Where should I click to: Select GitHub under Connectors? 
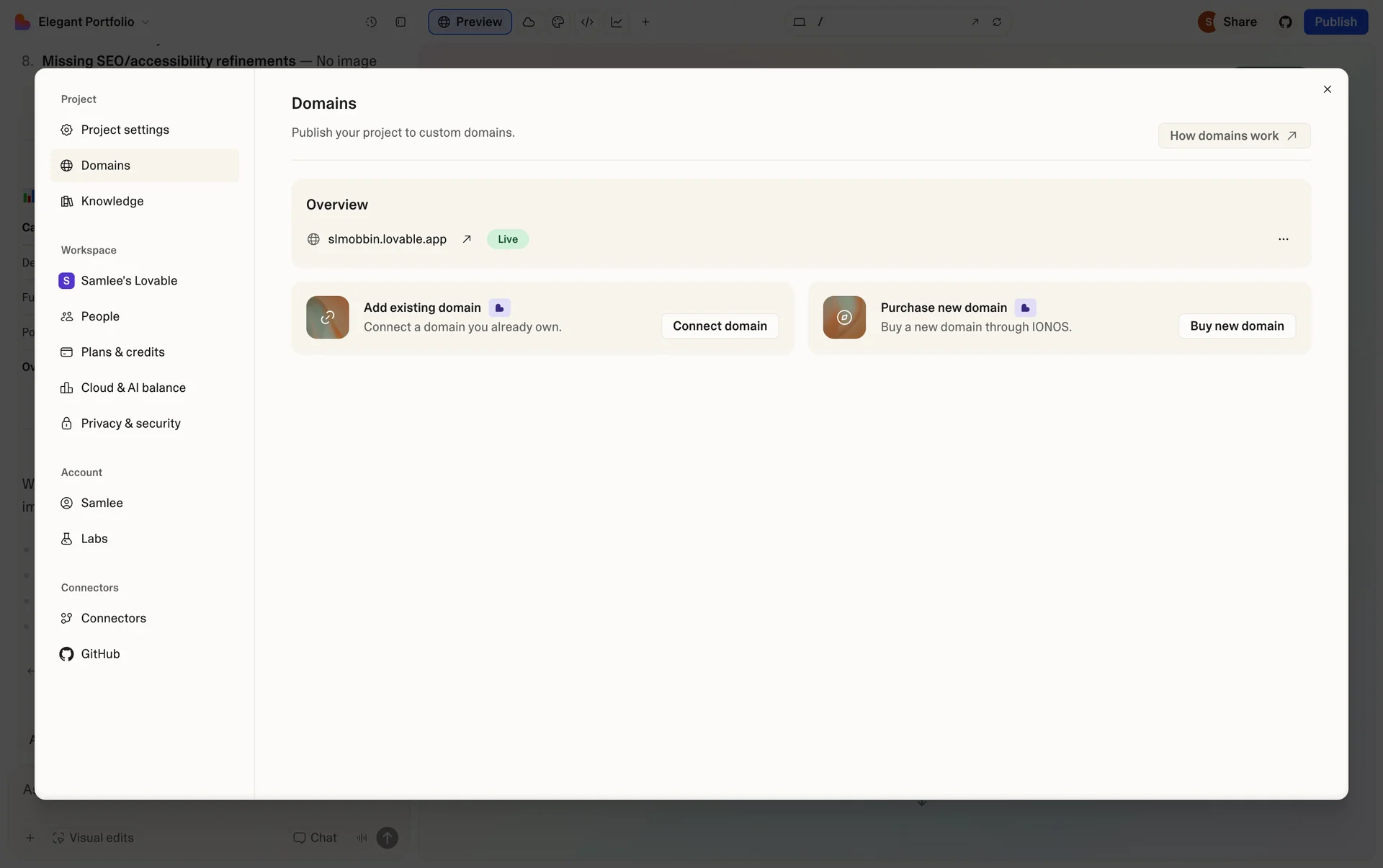100,654
